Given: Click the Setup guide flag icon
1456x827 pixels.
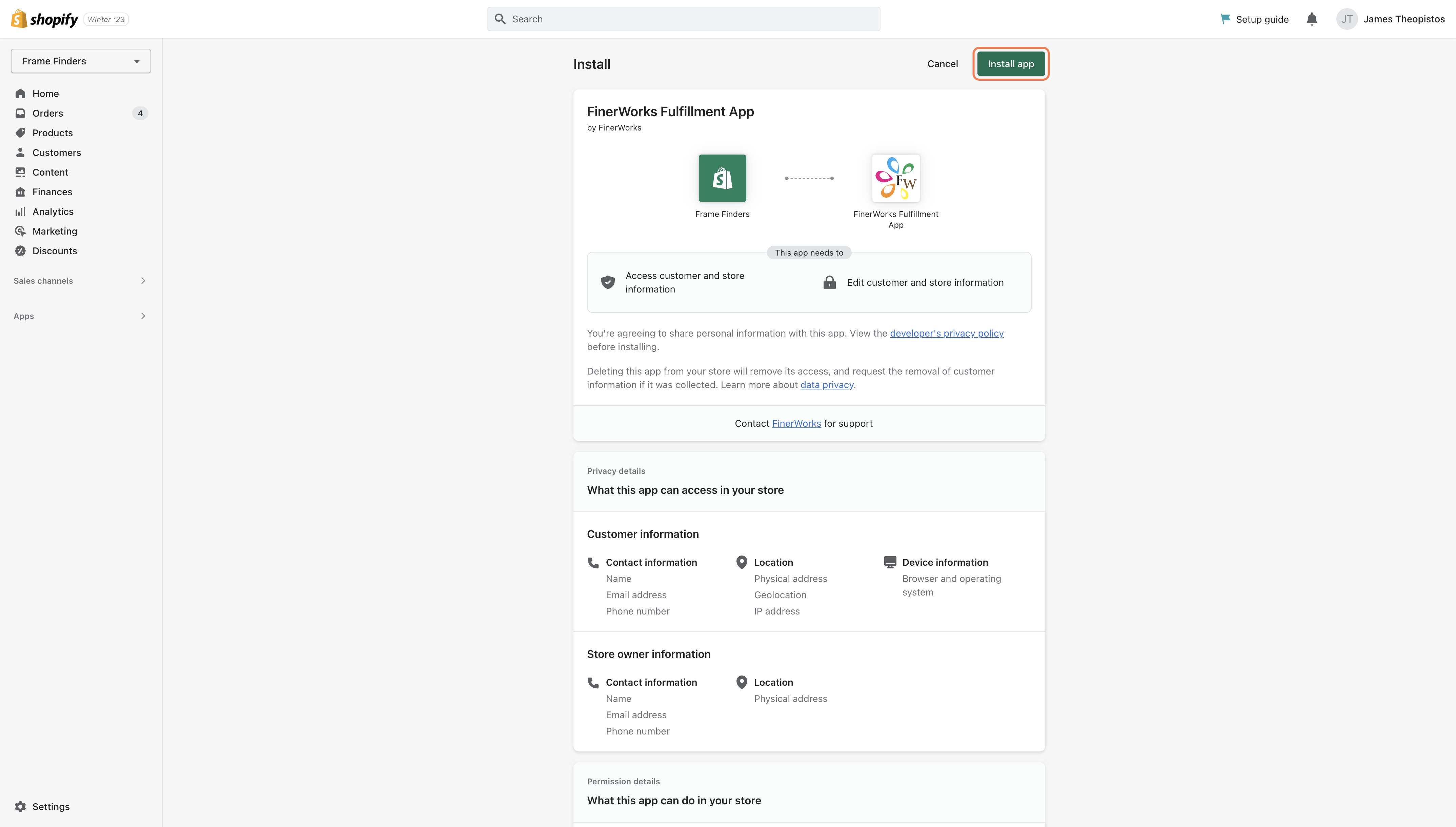Looking at the screenshot, I should pos(1226,19).
